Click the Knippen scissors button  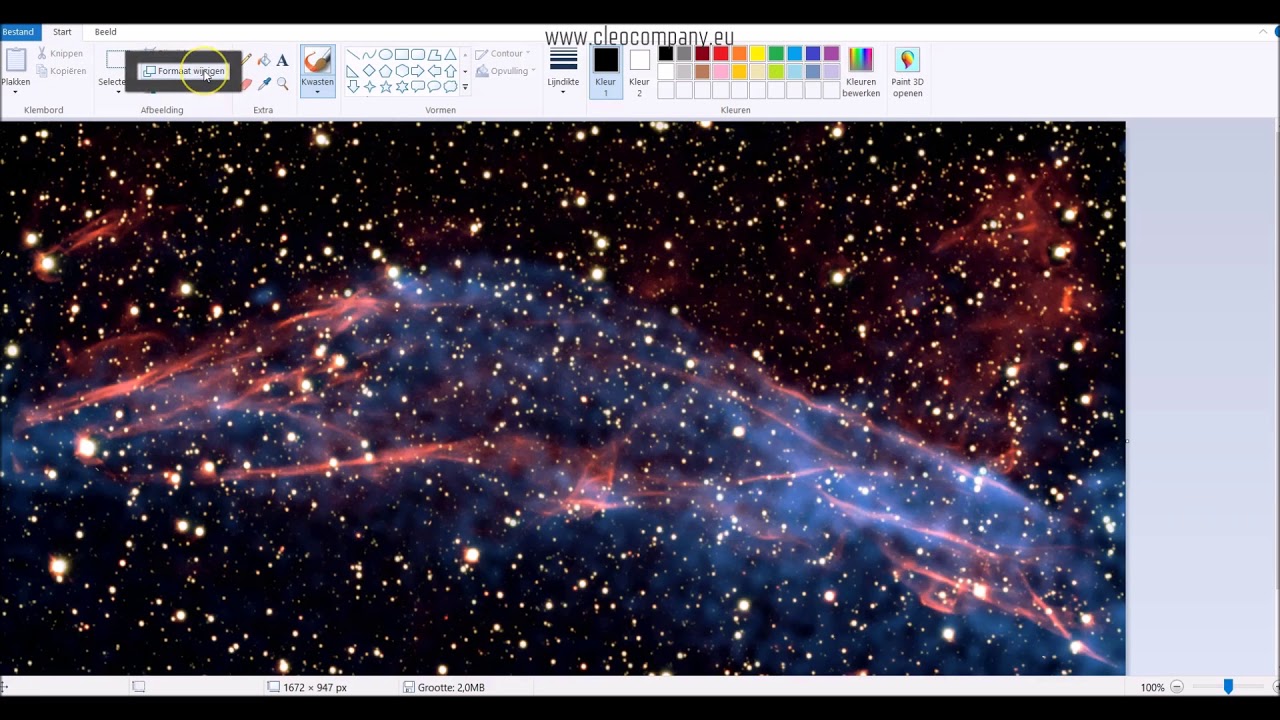pyautogui.click(x=60, y=54)
